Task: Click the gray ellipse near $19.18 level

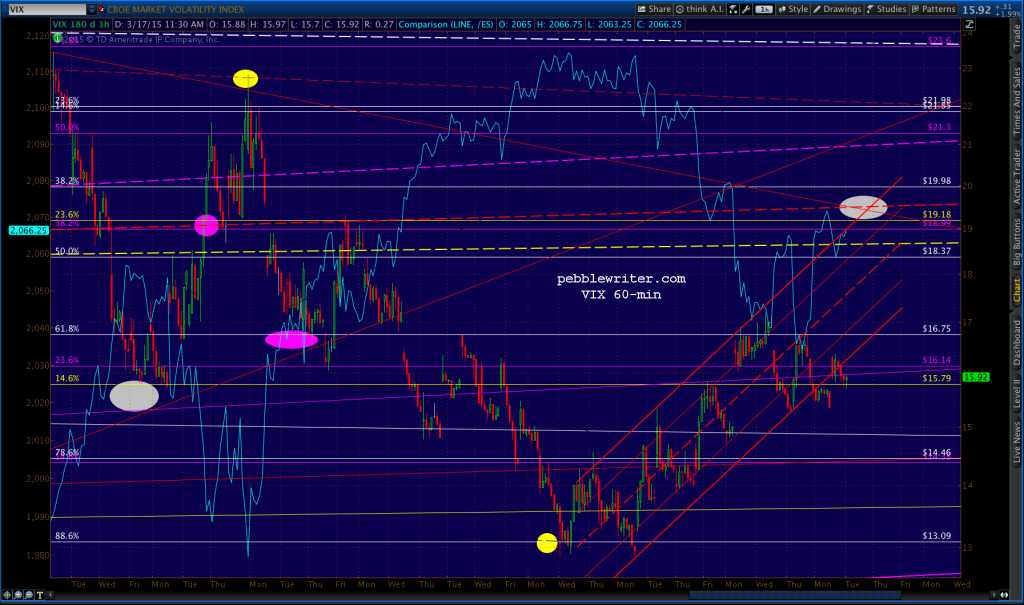Action: click(x=863, y=206)
